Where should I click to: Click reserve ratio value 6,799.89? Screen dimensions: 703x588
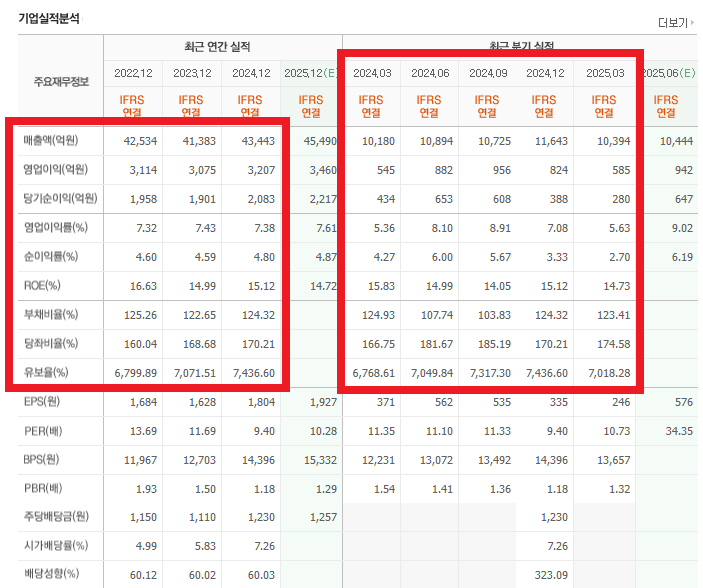point(136,373)
